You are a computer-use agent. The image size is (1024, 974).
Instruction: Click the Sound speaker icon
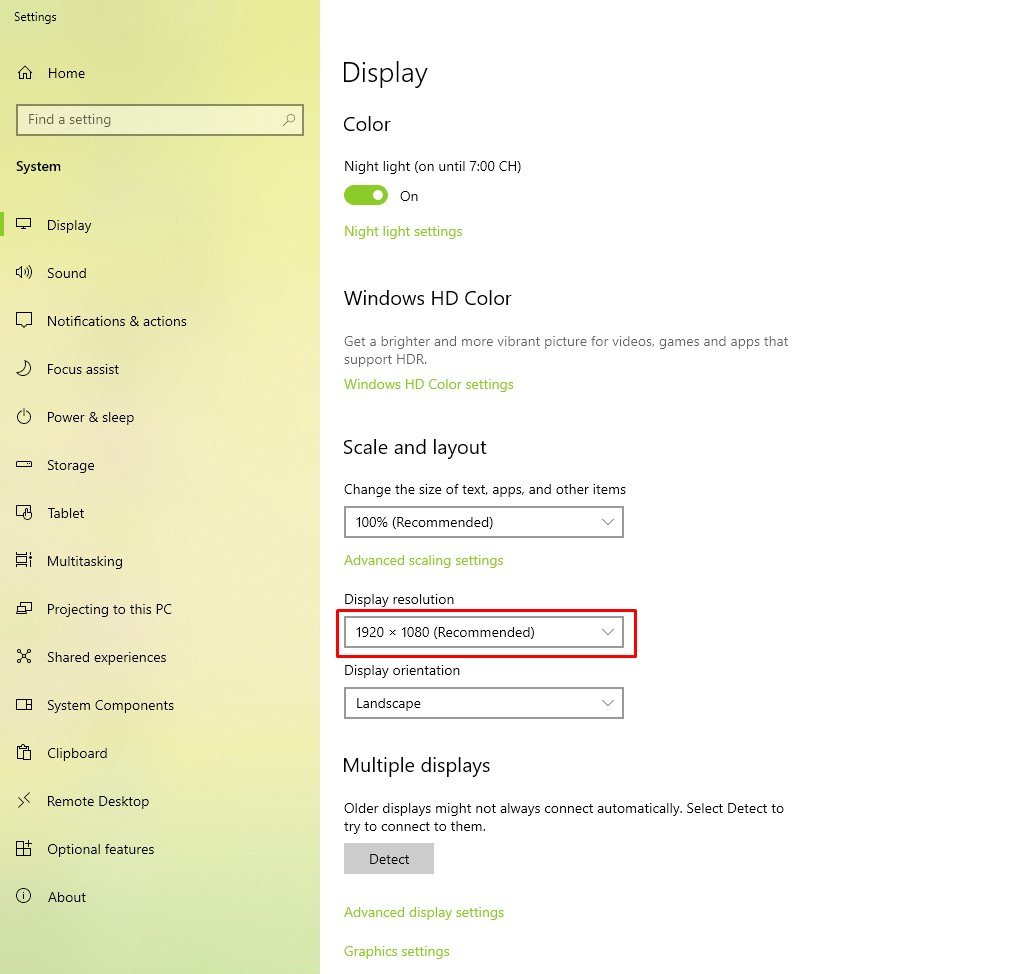25,273
